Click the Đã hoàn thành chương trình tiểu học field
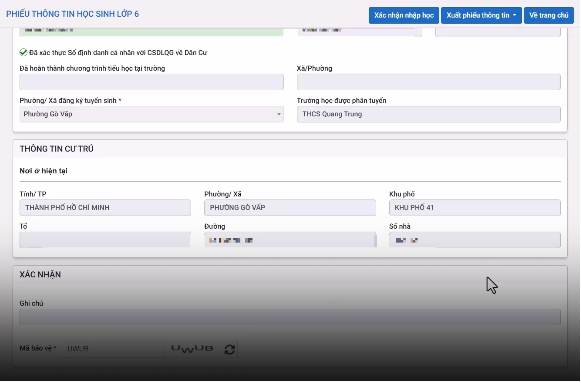Image resolution: width=581 pixels, height=383 pixels. coord(152,82)
